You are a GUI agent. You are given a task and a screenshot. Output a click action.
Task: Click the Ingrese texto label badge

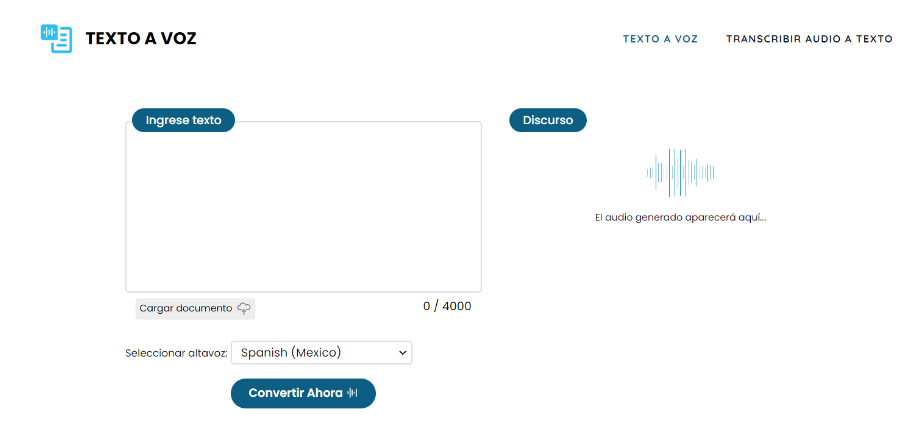click(x=183, y=120)
